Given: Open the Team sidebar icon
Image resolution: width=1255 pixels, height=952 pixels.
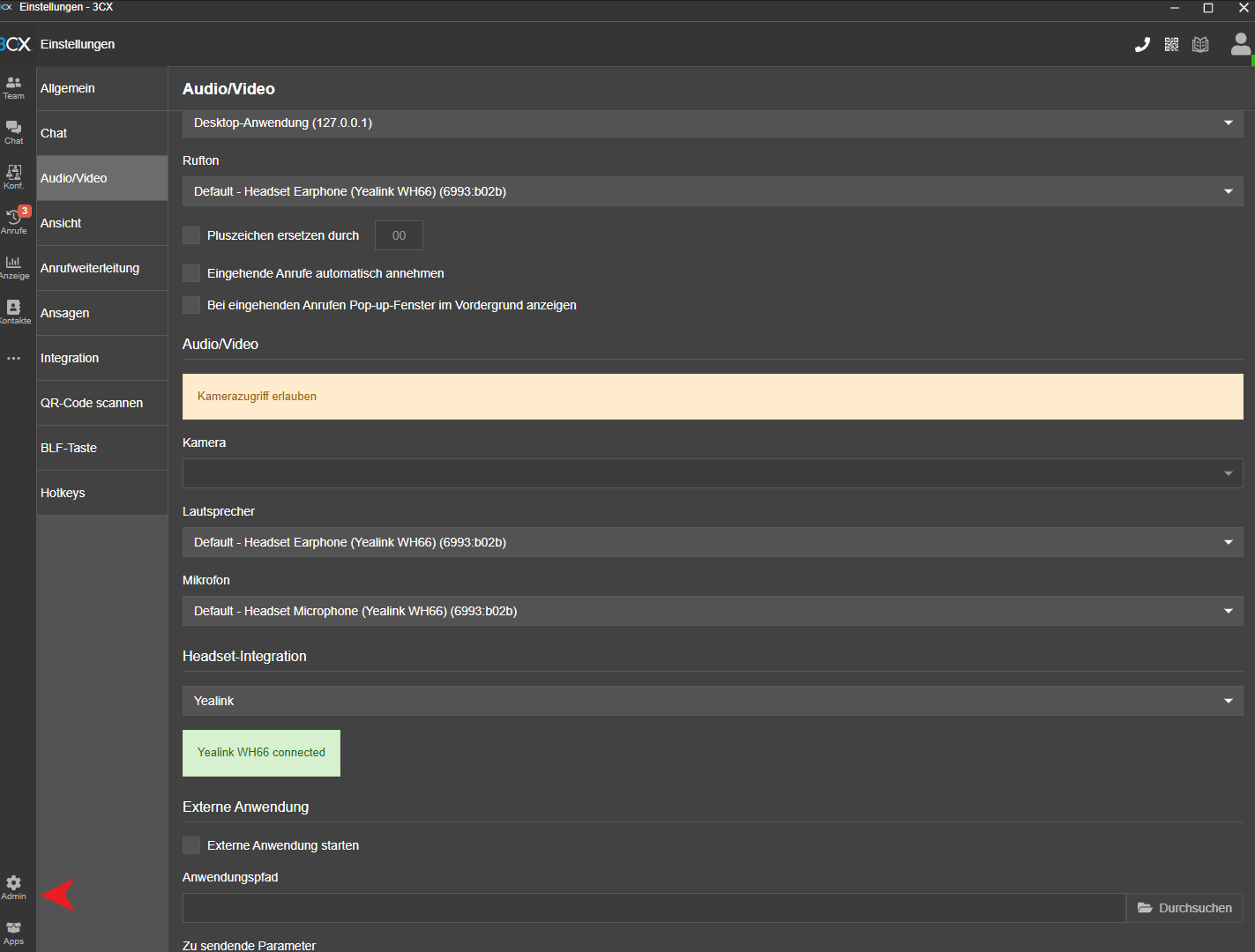Looking at the screenshot, I should [x=14, y=87].
